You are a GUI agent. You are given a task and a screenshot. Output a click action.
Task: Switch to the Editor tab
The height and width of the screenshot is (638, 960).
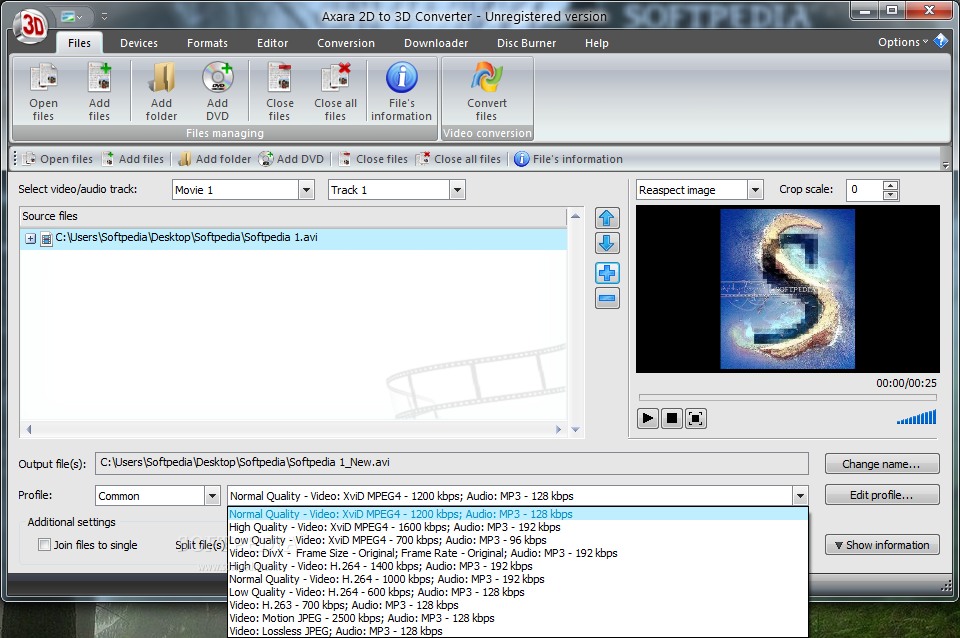(272, 43)
